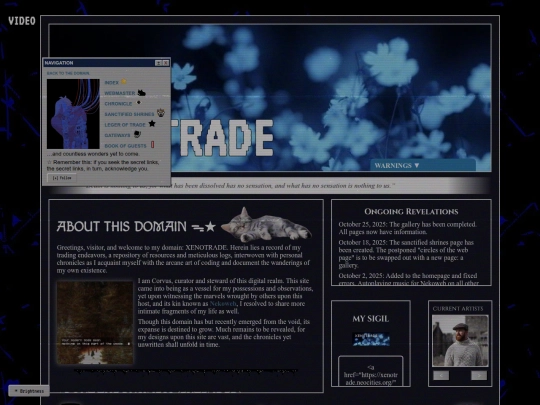Close the Navigation window
The width and height of the screenshot is (540, 405).
[166, 63]
